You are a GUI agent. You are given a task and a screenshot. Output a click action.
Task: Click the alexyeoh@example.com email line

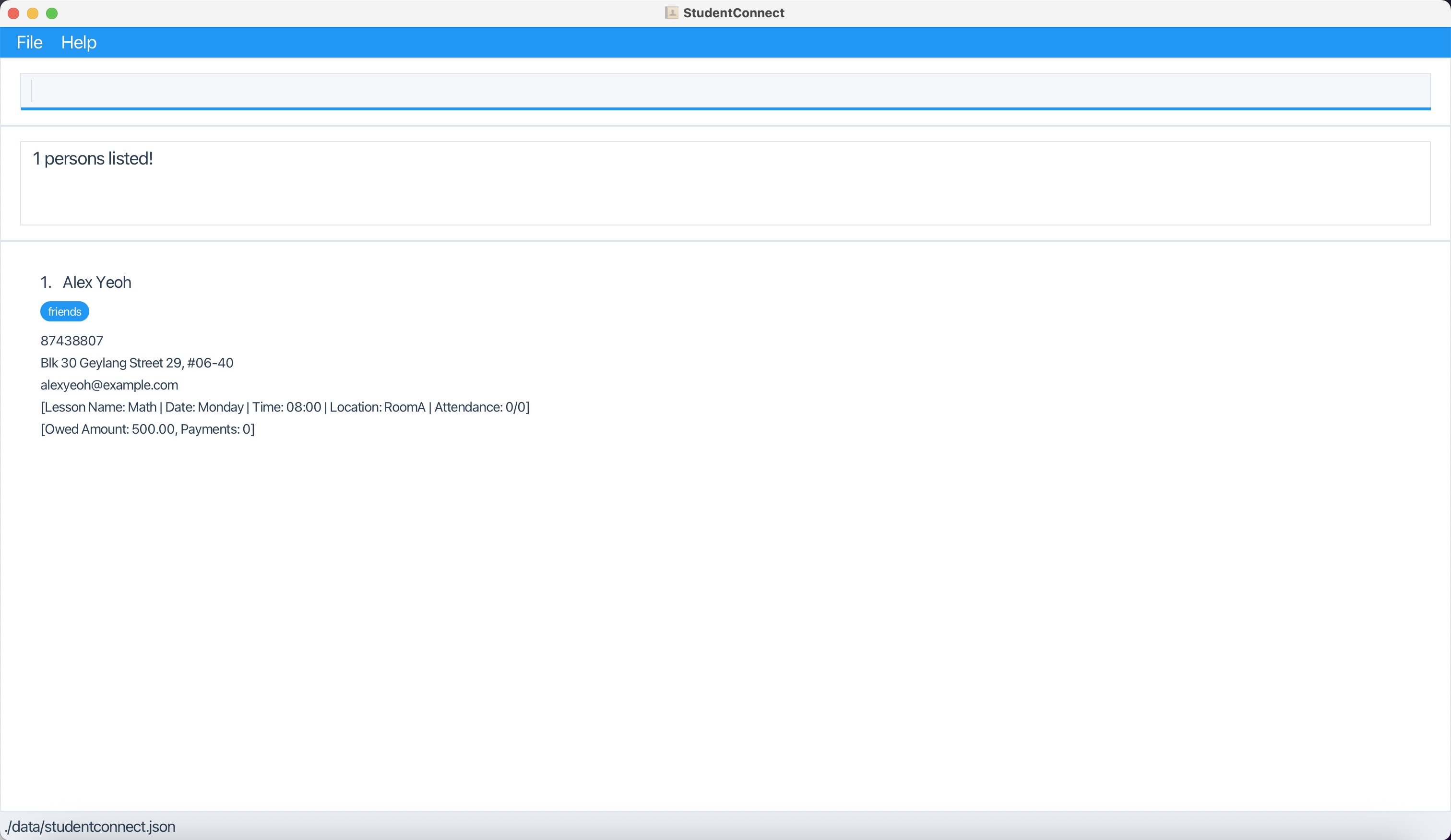point(109,385)
